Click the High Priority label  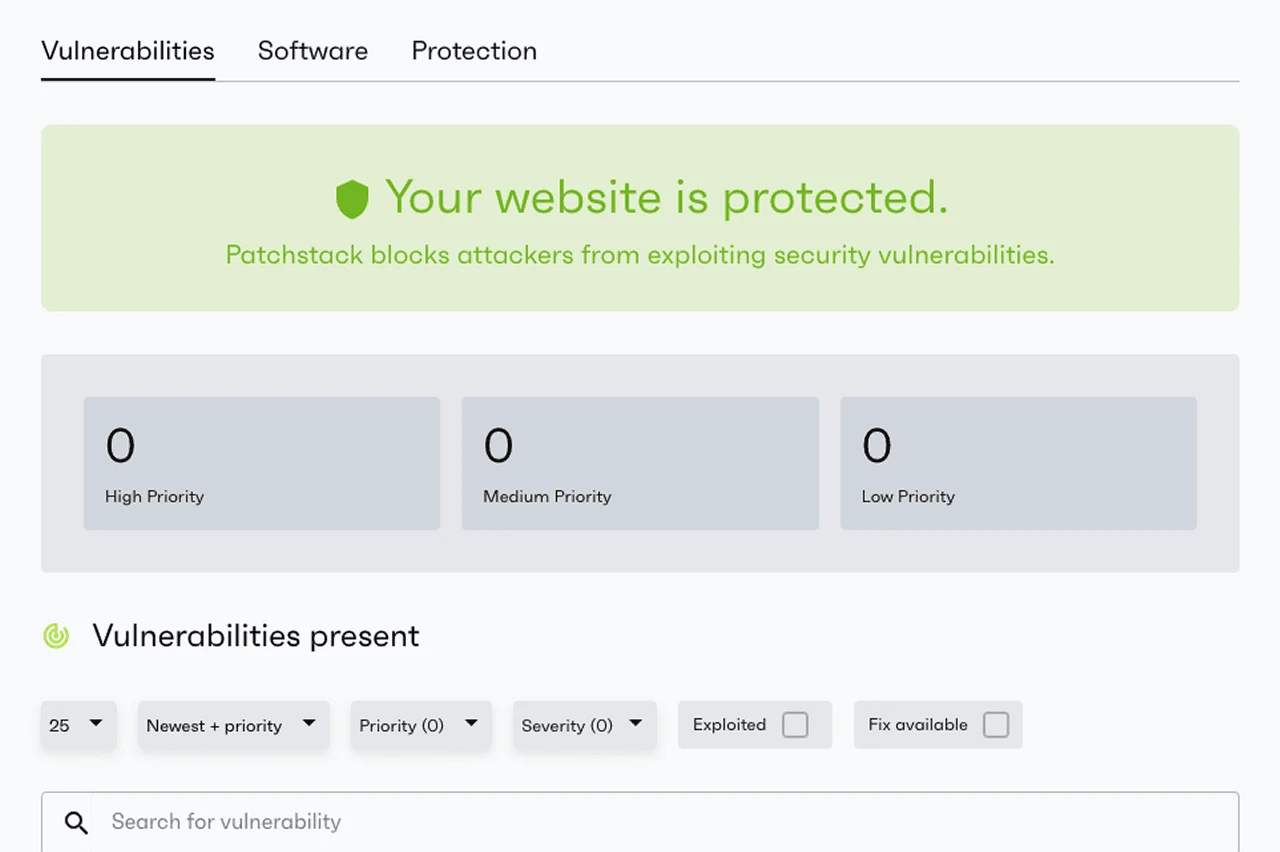[x=154, y=497]
